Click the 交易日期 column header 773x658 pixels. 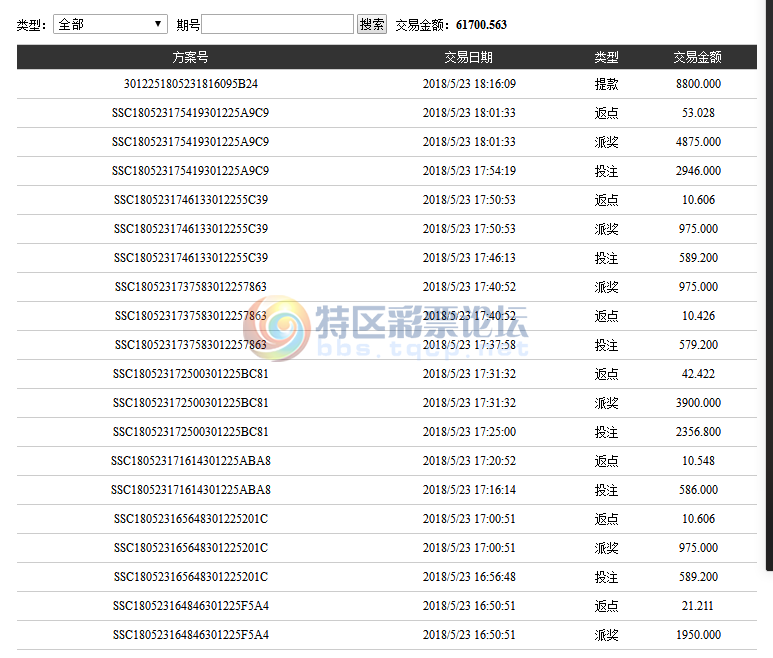[x=468, y=57]
